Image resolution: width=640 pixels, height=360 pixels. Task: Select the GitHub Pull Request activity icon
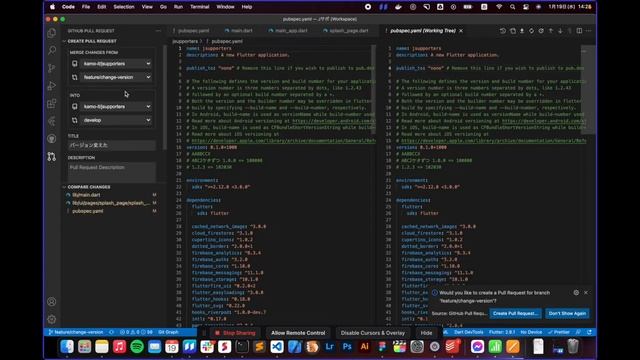52,156
